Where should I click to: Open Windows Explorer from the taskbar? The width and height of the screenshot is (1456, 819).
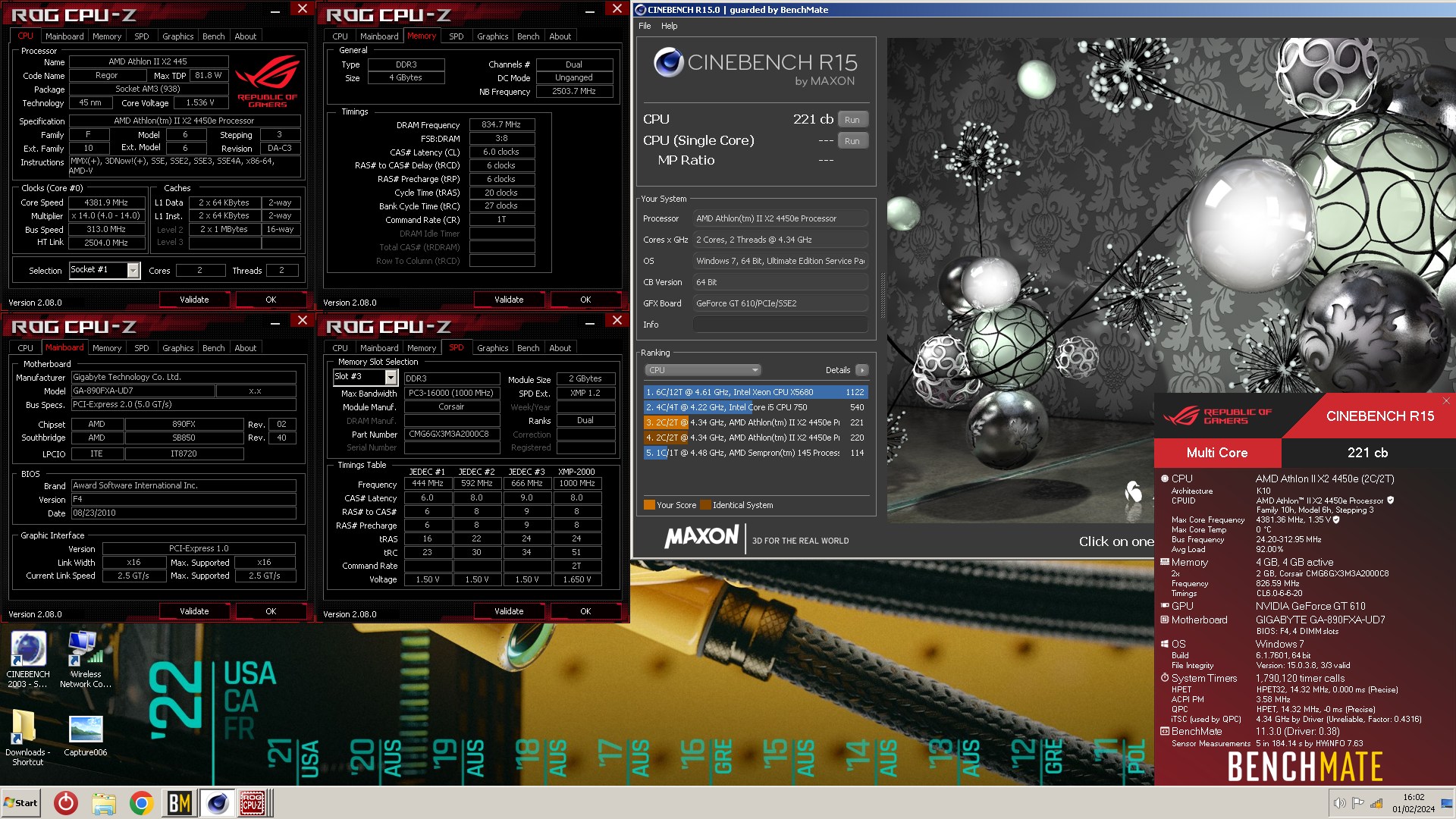(x=104, y=803)
